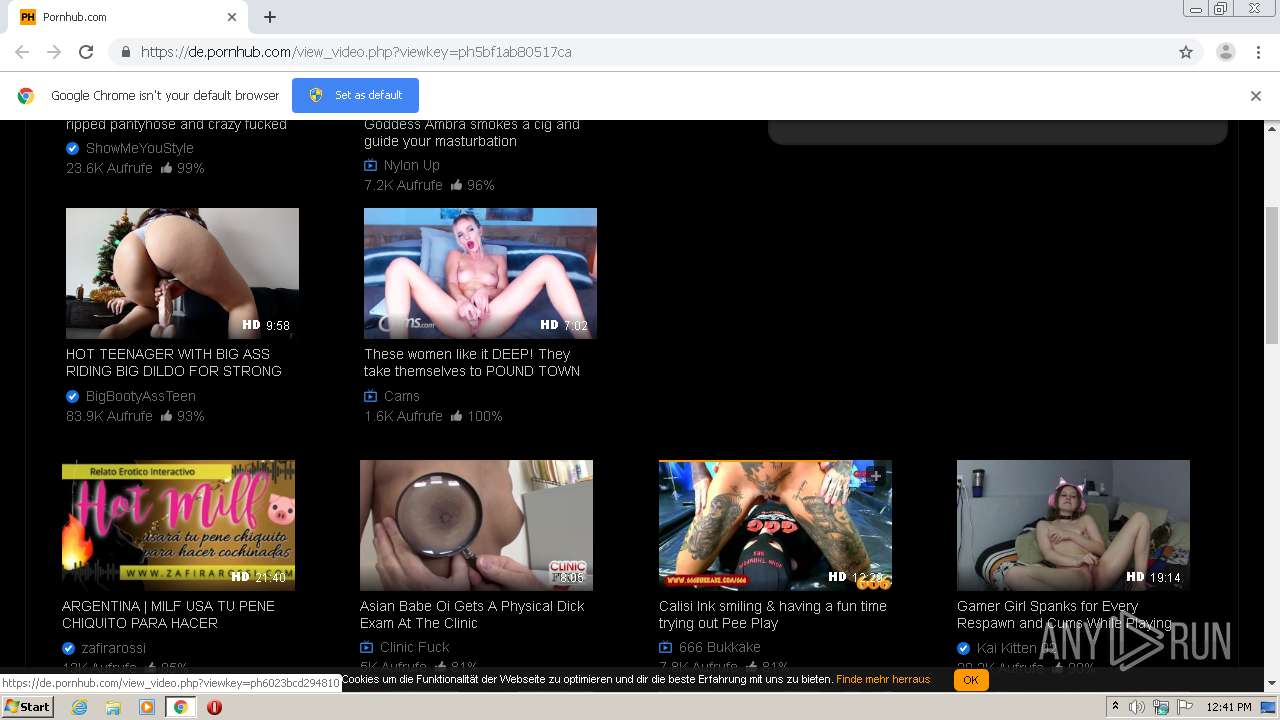Launch Internet Explorer from the taskbar
Viewport: 1280px width, 720px height.
pos(79,707)
